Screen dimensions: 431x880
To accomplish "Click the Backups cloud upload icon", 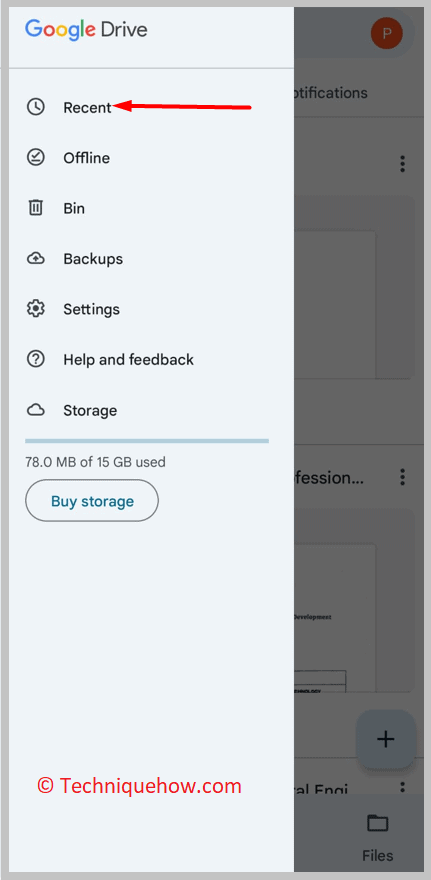I will tap(36, 259).
